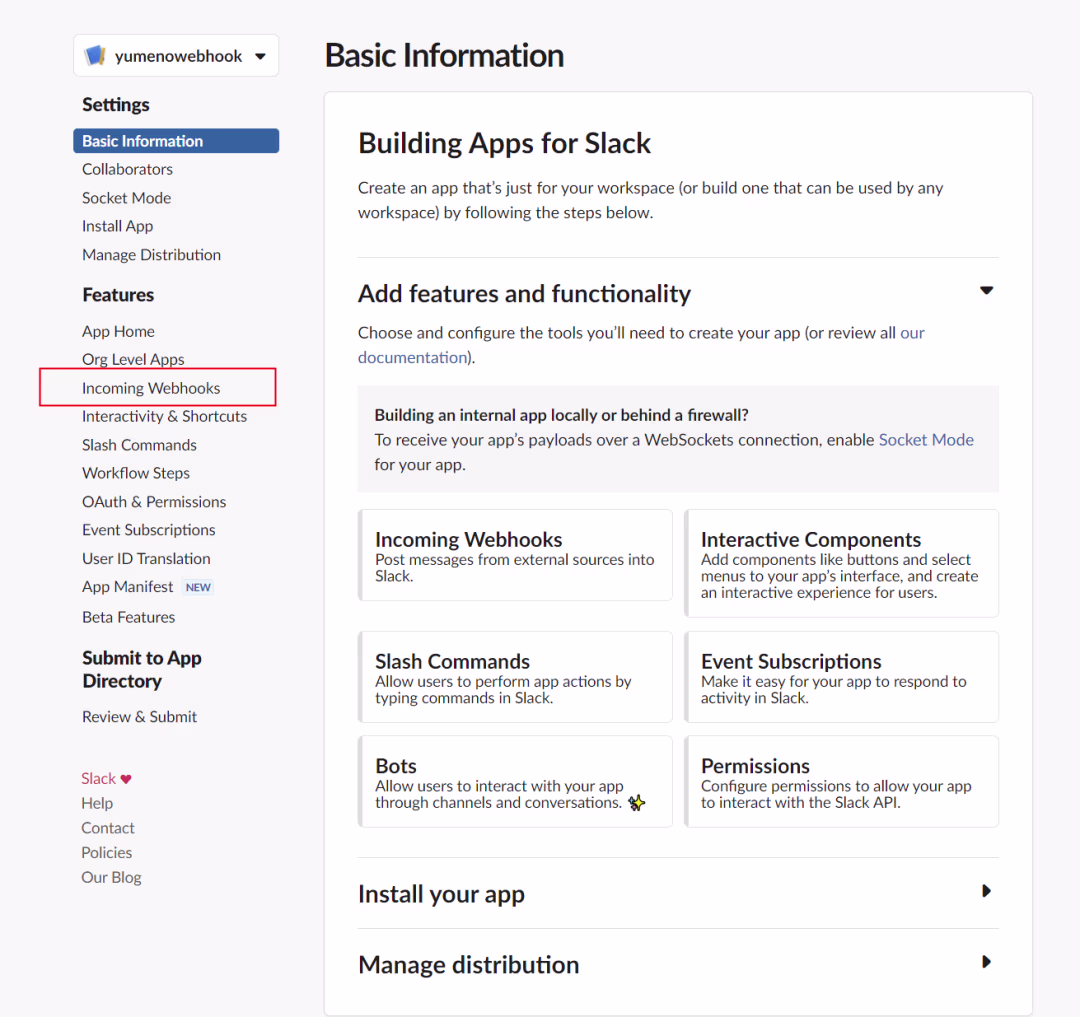Open Slash Commands in the sidebar
The height and width of the screenshot is (1017, 1080).
click(x=140, y=445)
